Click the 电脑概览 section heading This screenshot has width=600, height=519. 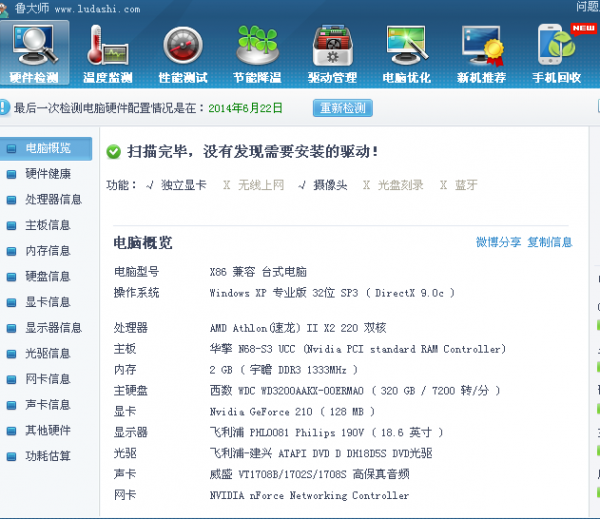143,243
